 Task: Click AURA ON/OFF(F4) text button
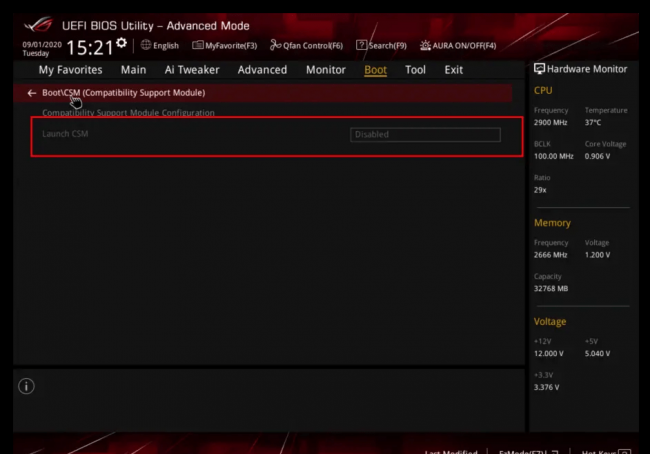click(464, 46)
